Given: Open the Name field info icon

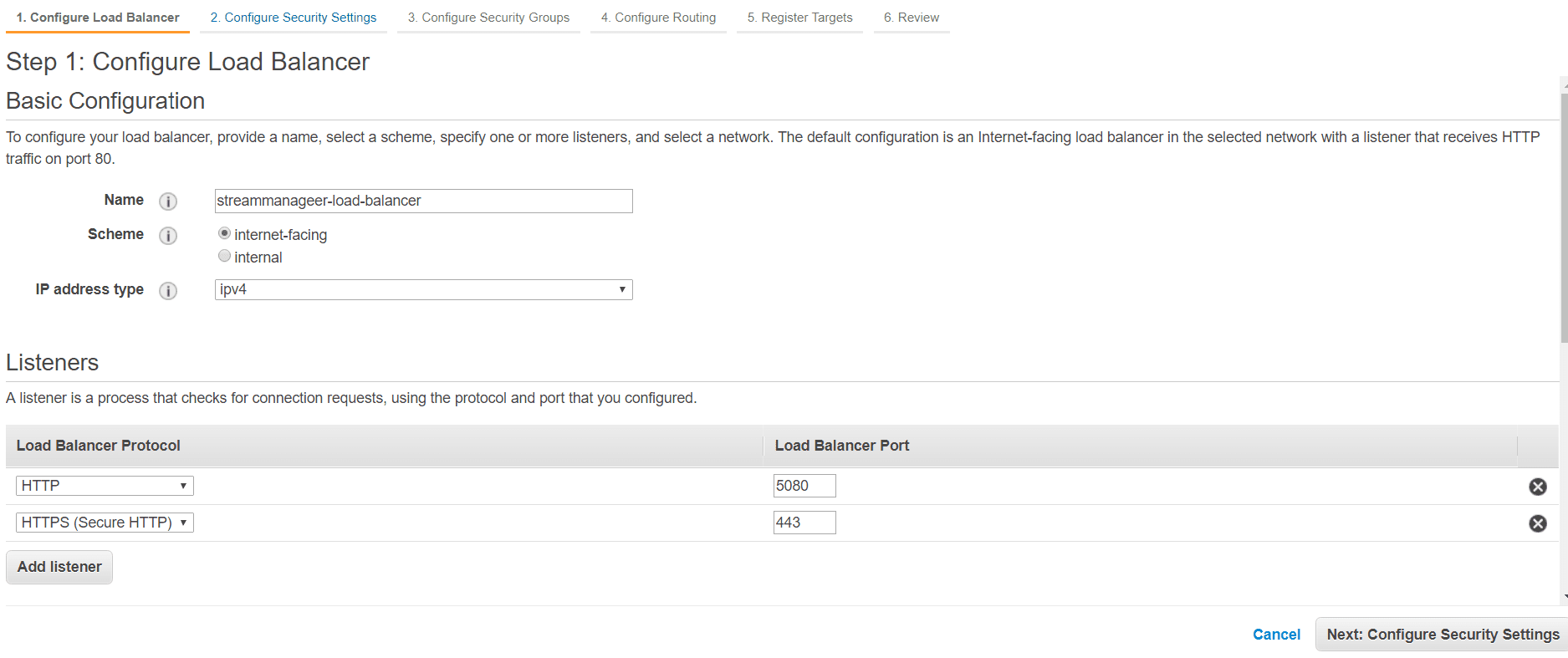Looking at the screenshot, I should coord(168,201).
